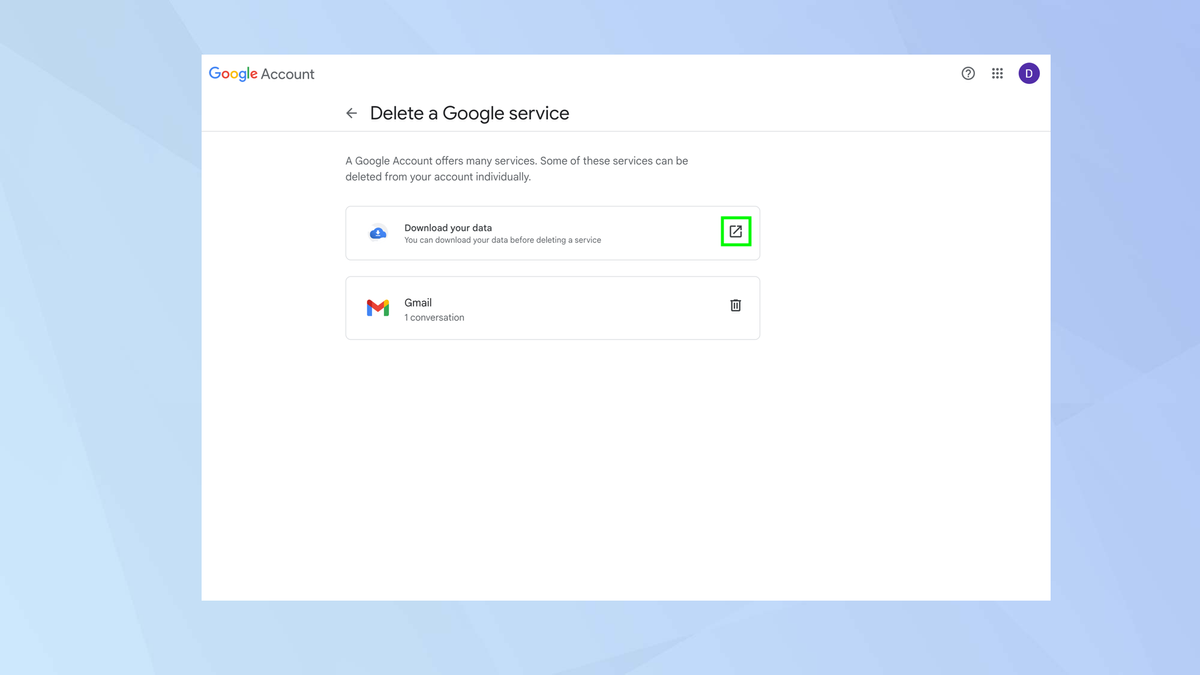Viewport: 1200px width, 675px height.
Task: Click the Gmail label text
Action: [417, 302]
